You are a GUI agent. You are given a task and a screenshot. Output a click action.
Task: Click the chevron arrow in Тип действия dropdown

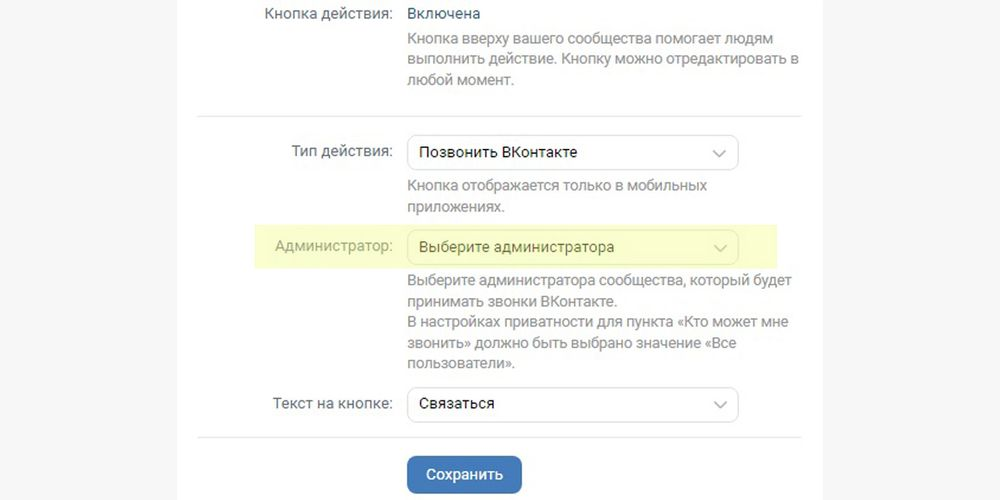(x=719, y=154)
